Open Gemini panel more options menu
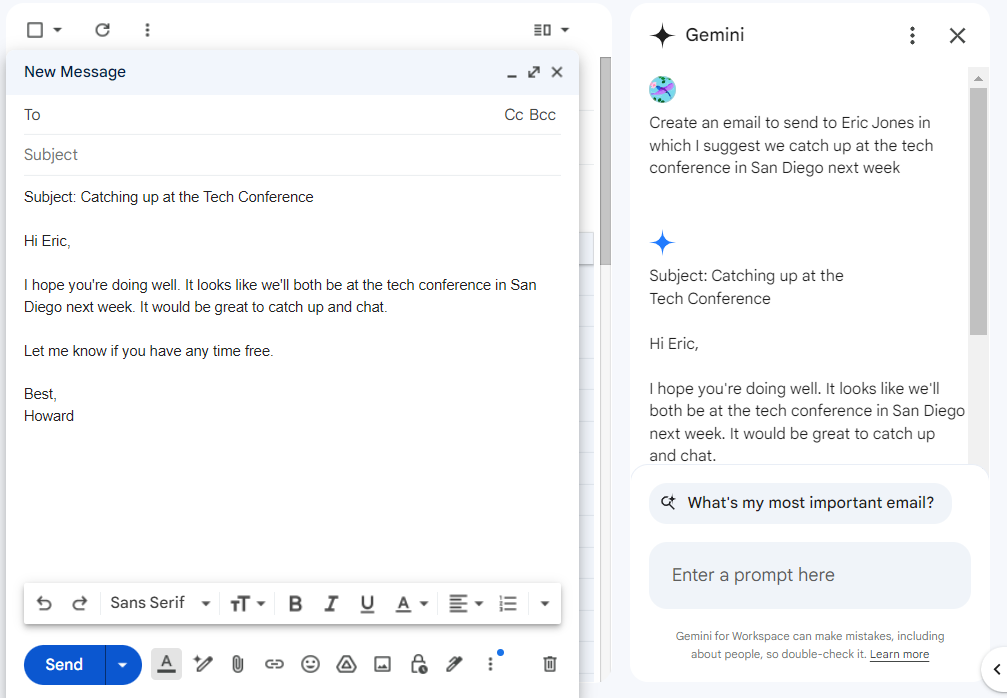The height and width of the screenshot is (698, 1007). pos(911,36)
